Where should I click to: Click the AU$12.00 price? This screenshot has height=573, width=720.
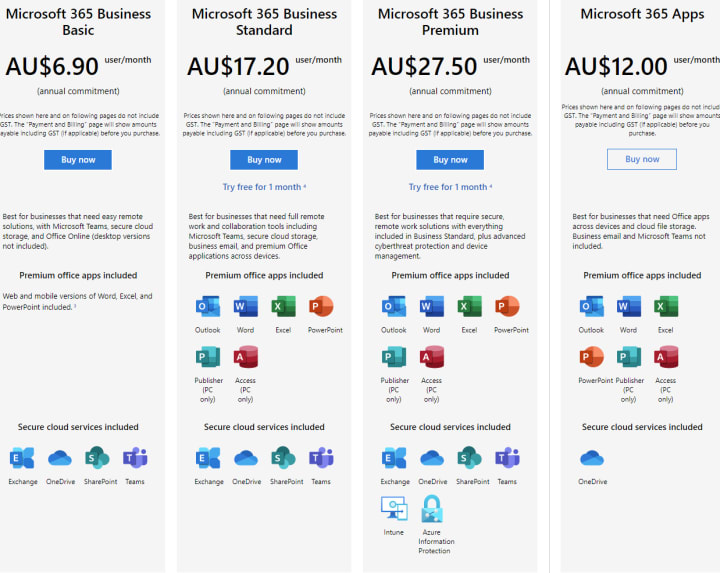coord(616,66)
